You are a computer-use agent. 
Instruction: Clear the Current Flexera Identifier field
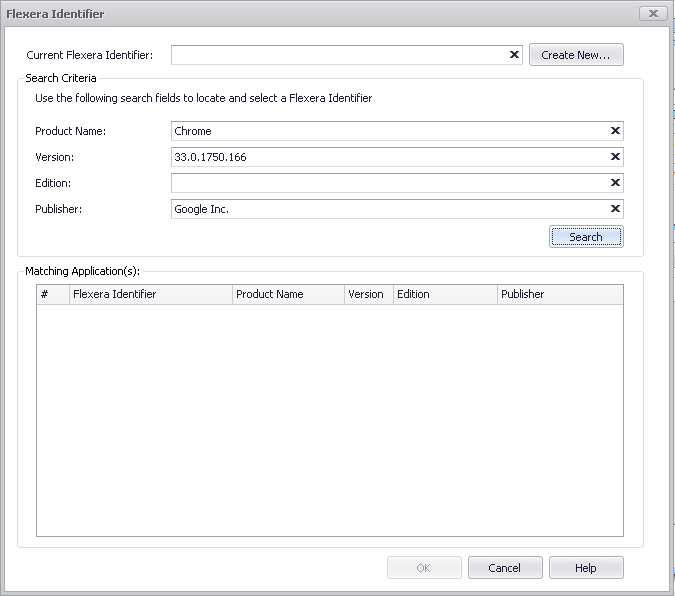(514, 55)
